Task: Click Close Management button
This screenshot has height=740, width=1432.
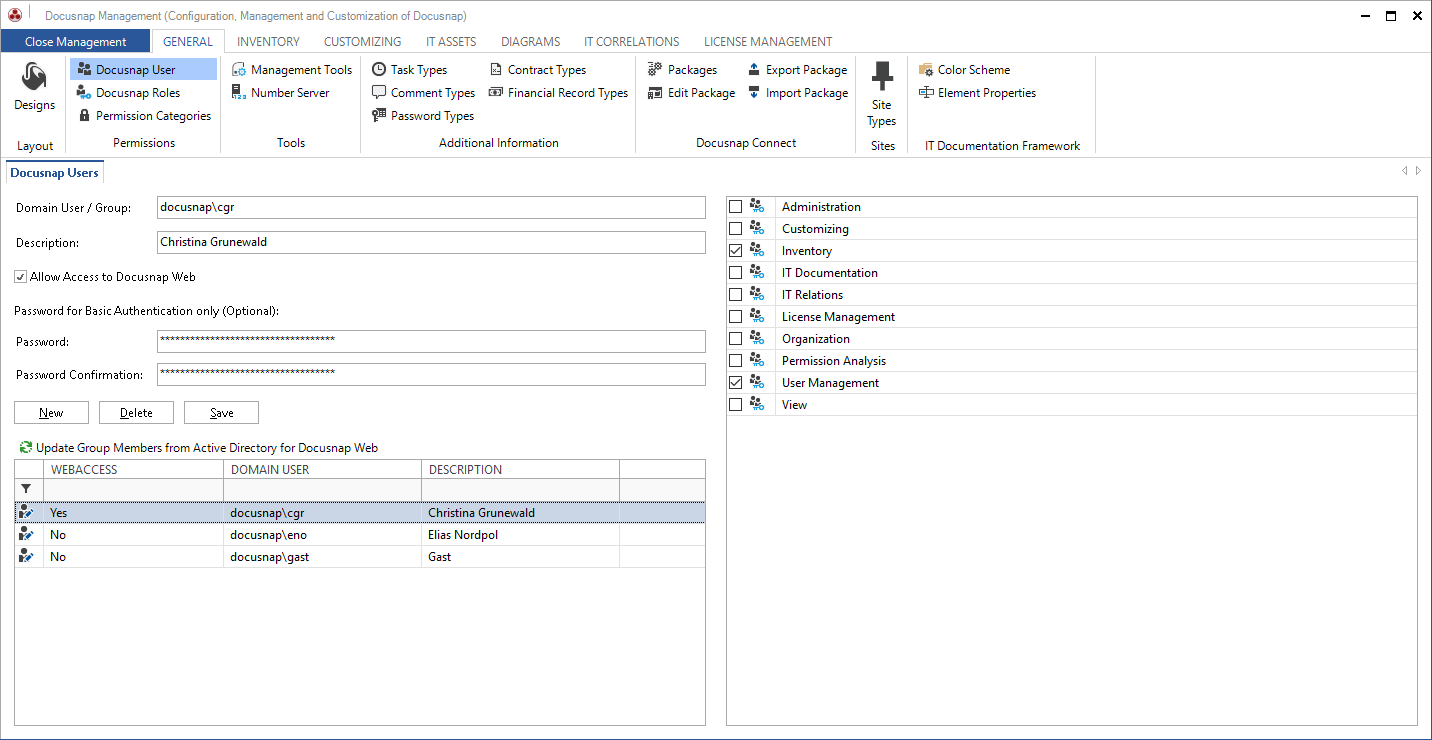Action: click(x=75, y=42)
